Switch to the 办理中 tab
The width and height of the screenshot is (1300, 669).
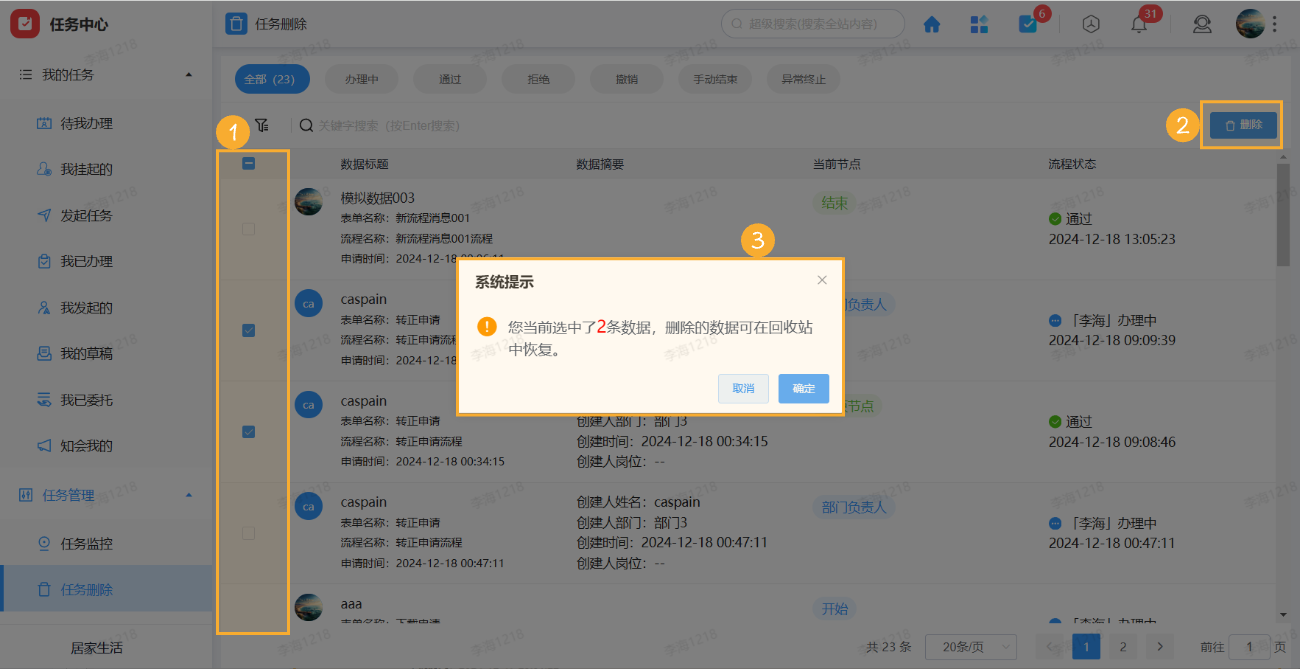tap(361, 78)
